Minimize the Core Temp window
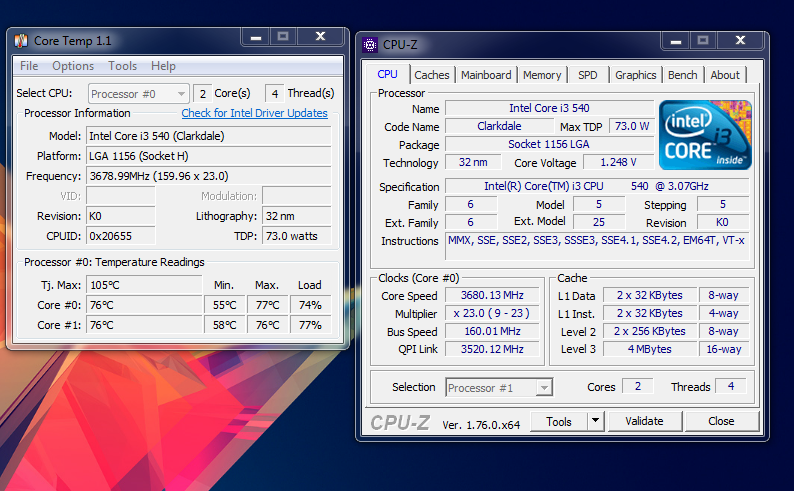794x491 pixels. (256, 36)
